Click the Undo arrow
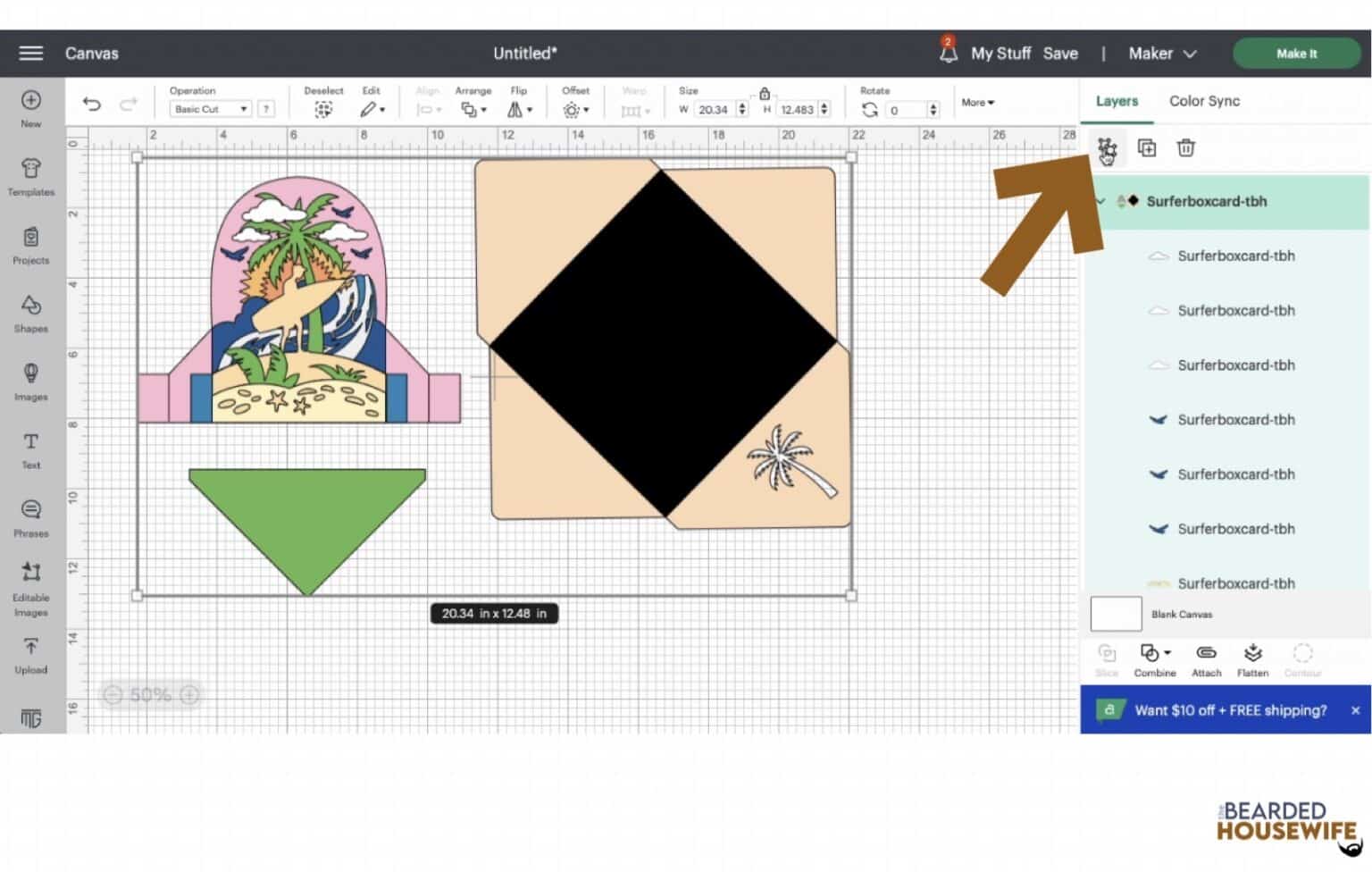Viewport: 1372px width, 872px height. pos(91,104)
